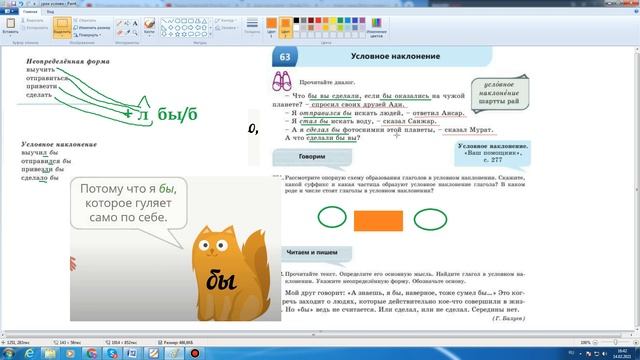Click the Обрезать crop command
Image resolution: width=640 pixels, height=360 pixels.
click(x=85, y=20)
